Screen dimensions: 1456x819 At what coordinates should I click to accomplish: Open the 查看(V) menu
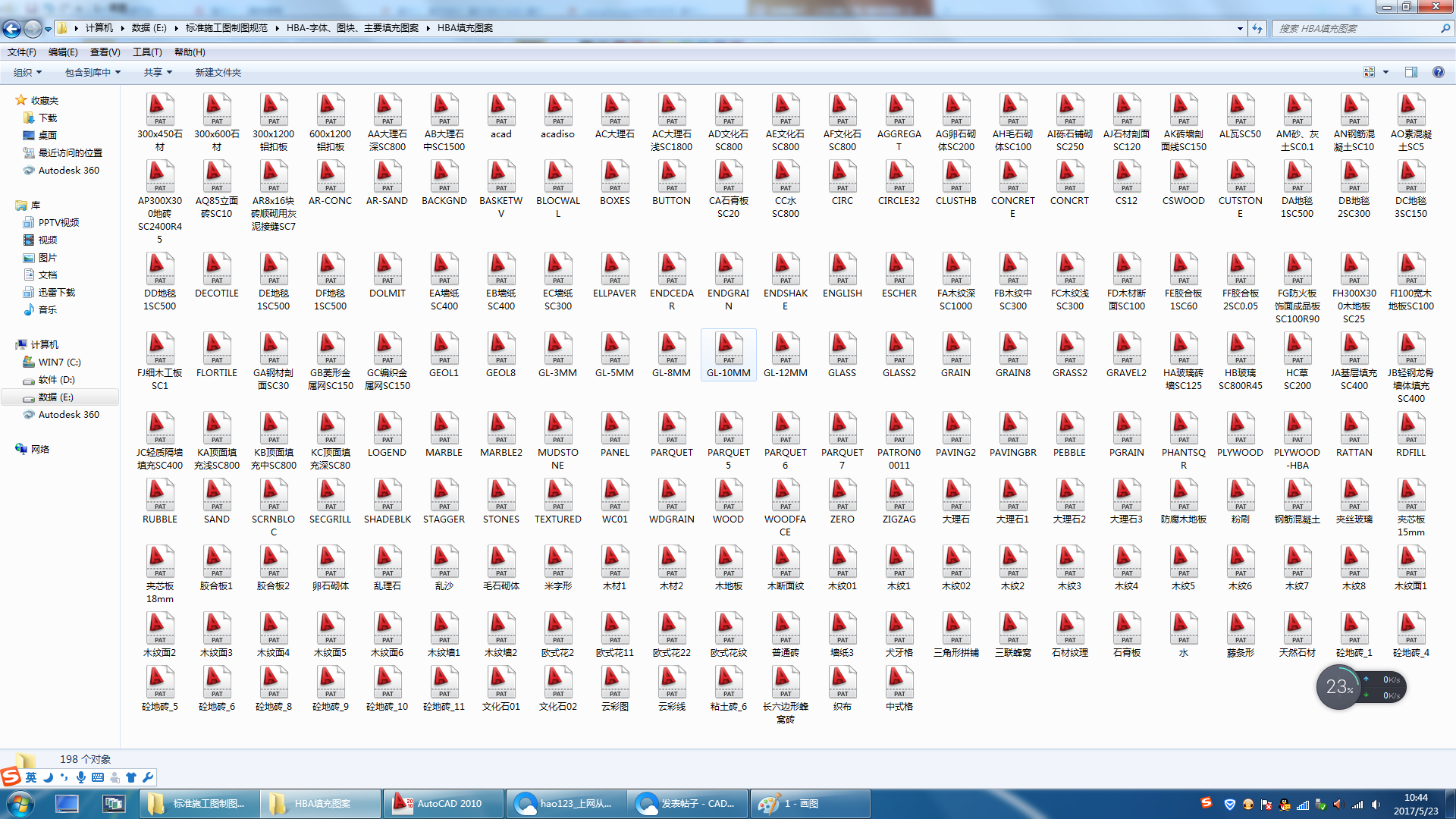click(105, 52)
